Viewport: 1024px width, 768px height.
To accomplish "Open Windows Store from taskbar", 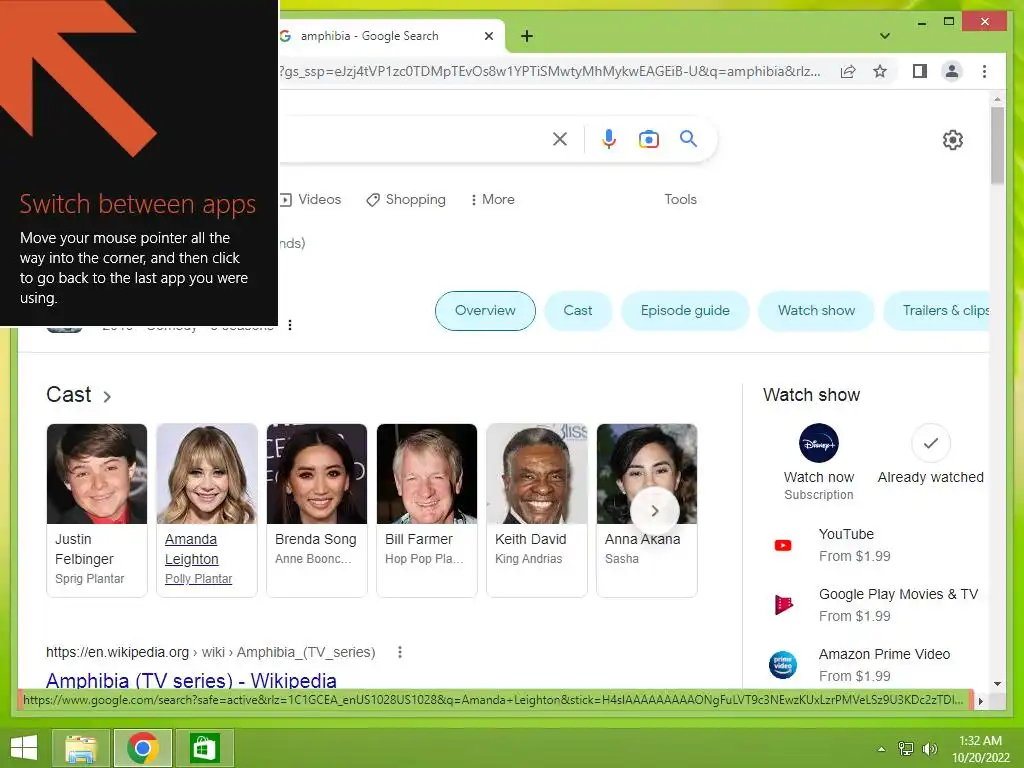I will [204, 748].
